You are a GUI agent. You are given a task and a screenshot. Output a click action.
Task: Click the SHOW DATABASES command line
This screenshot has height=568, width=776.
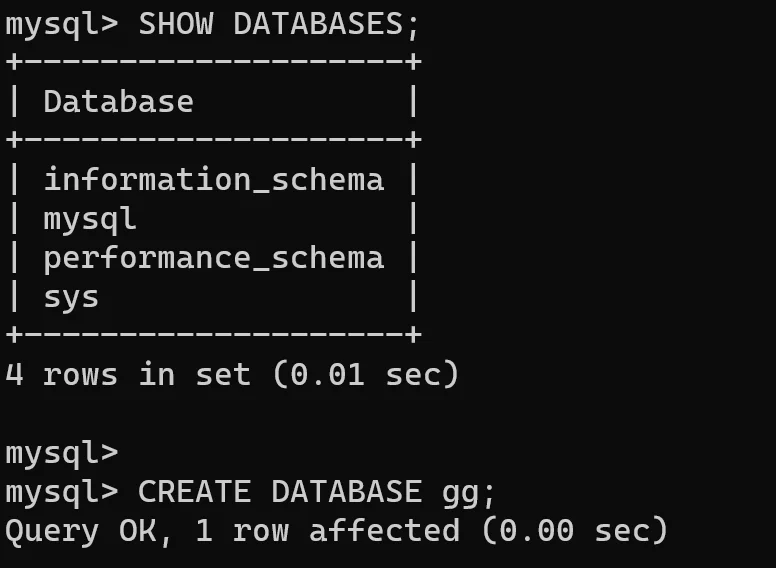click(213, 24)
